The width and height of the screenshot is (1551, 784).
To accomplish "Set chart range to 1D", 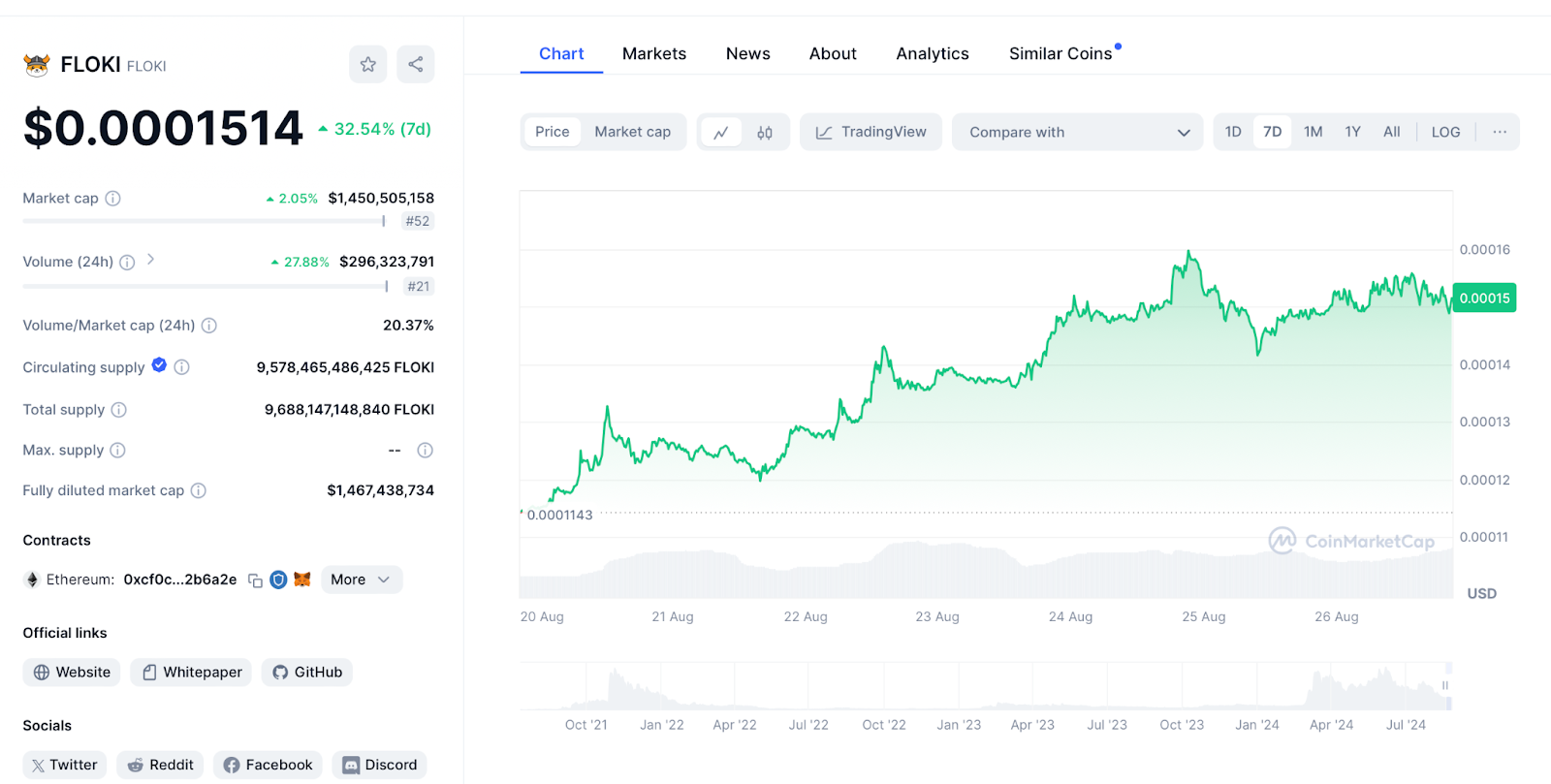I will click(x=1233, y=132).
